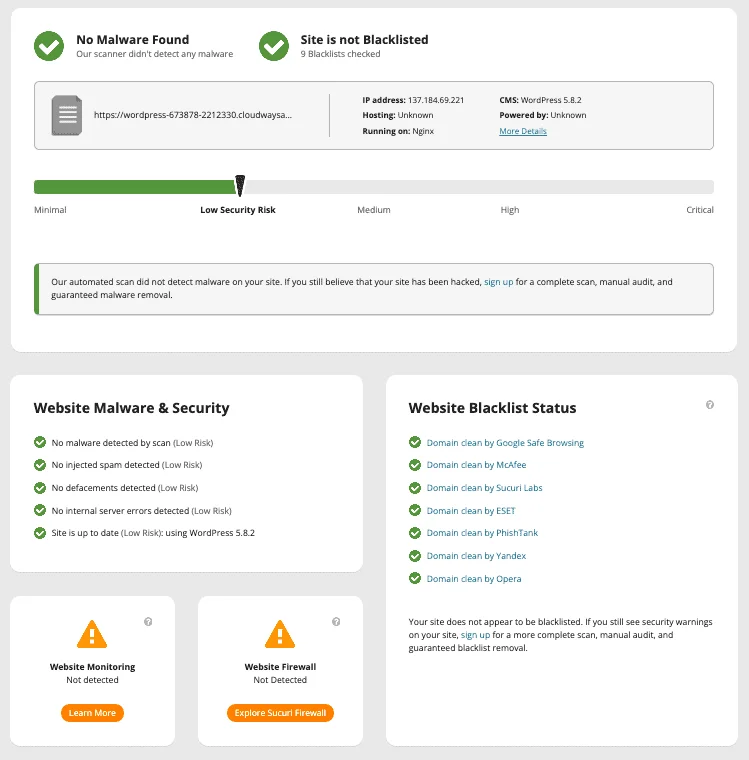Open Domain clean by Google Safe Browsing link
The image size is (749, 760).
point(505,443)
